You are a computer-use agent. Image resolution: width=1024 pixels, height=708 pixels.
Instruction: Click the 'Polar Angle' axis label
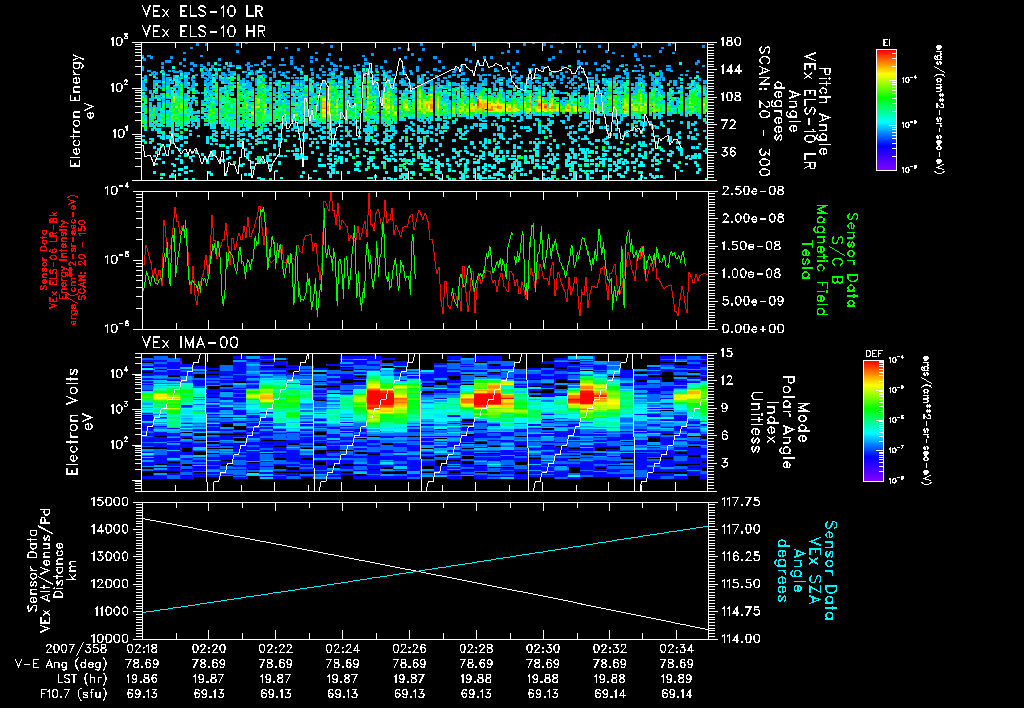(787, 422)
